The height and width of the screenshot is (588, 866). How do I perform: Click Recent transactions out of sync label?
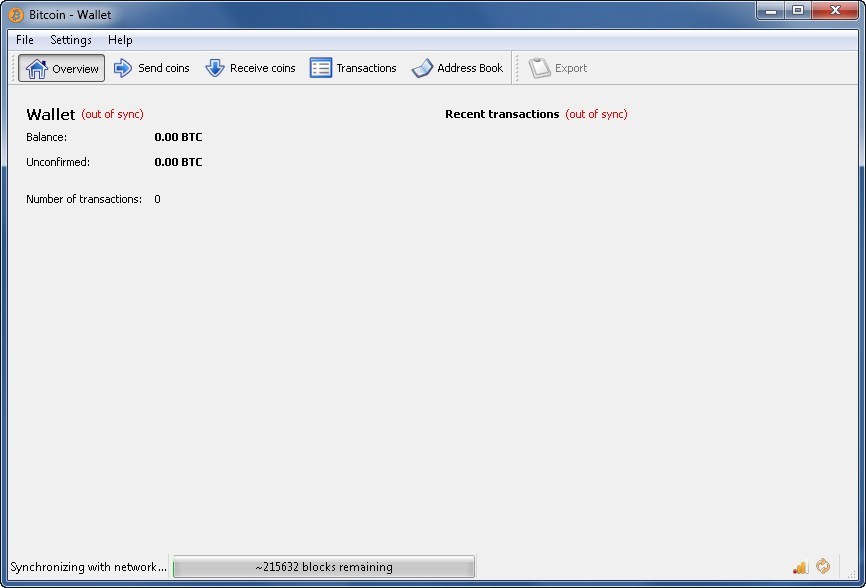(x=596, y=114)
